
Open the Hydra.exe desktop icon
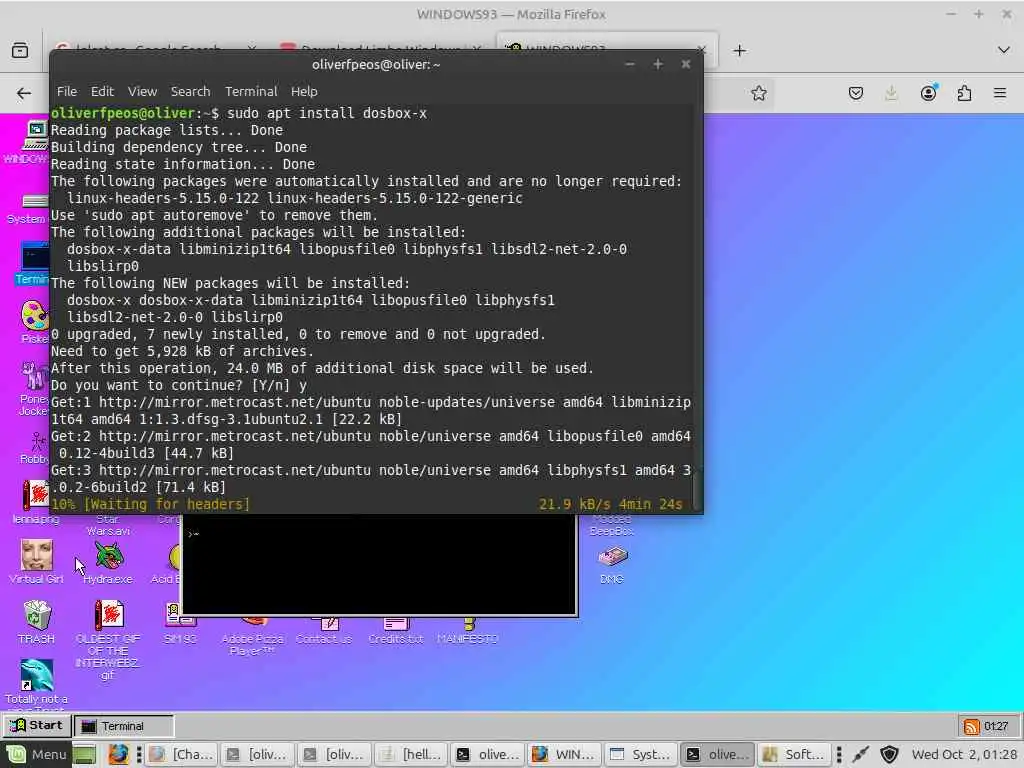coord(108,562)
